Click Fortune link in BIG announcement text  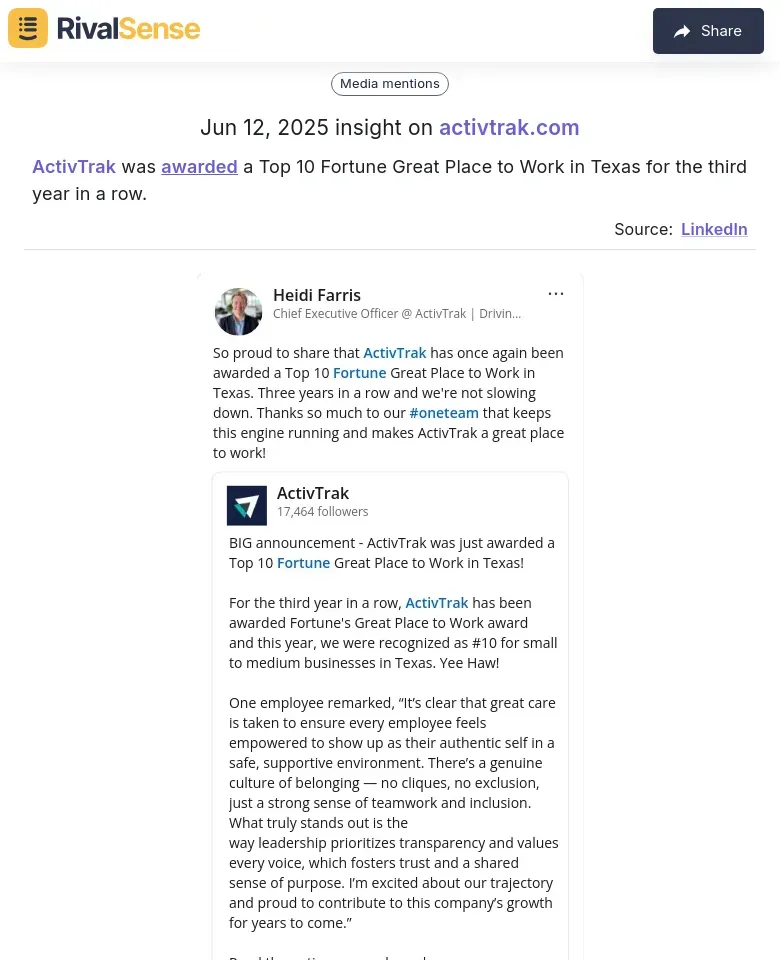[x=303, y=563]
